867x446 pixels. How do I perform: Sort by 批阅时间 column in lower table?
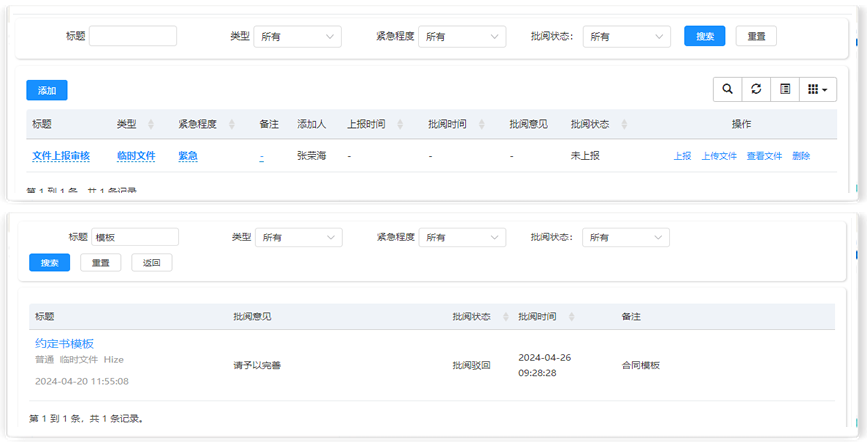coord(537,316)
